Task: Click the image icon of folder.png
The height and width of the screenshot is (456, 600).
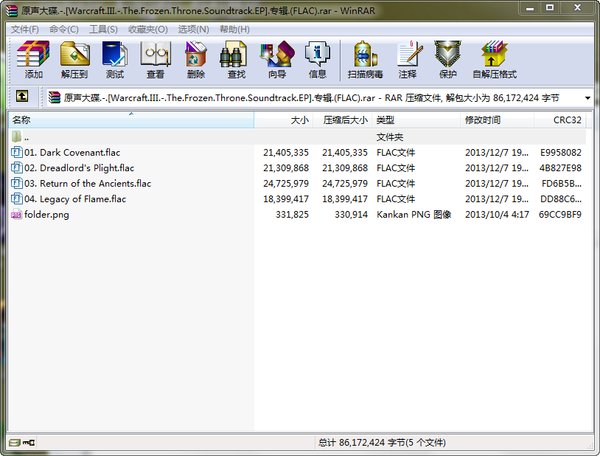Action: [16, 215]
